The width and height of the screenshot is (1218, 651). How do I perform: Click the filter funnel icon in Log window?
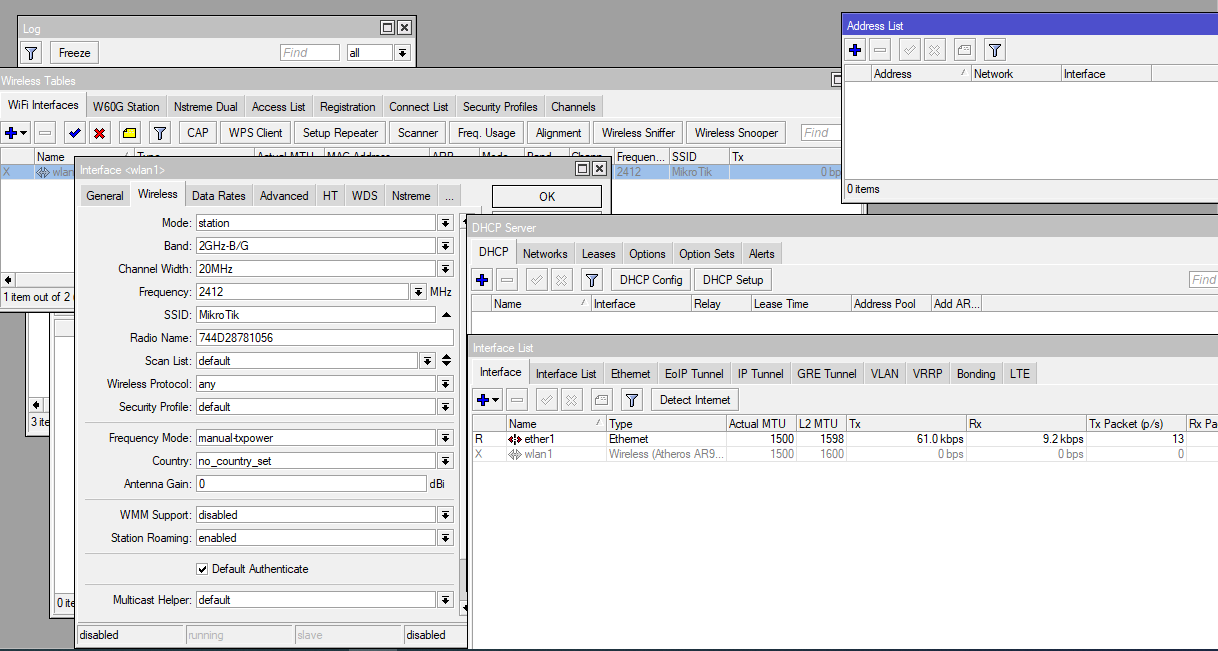[x=31, y=53]
